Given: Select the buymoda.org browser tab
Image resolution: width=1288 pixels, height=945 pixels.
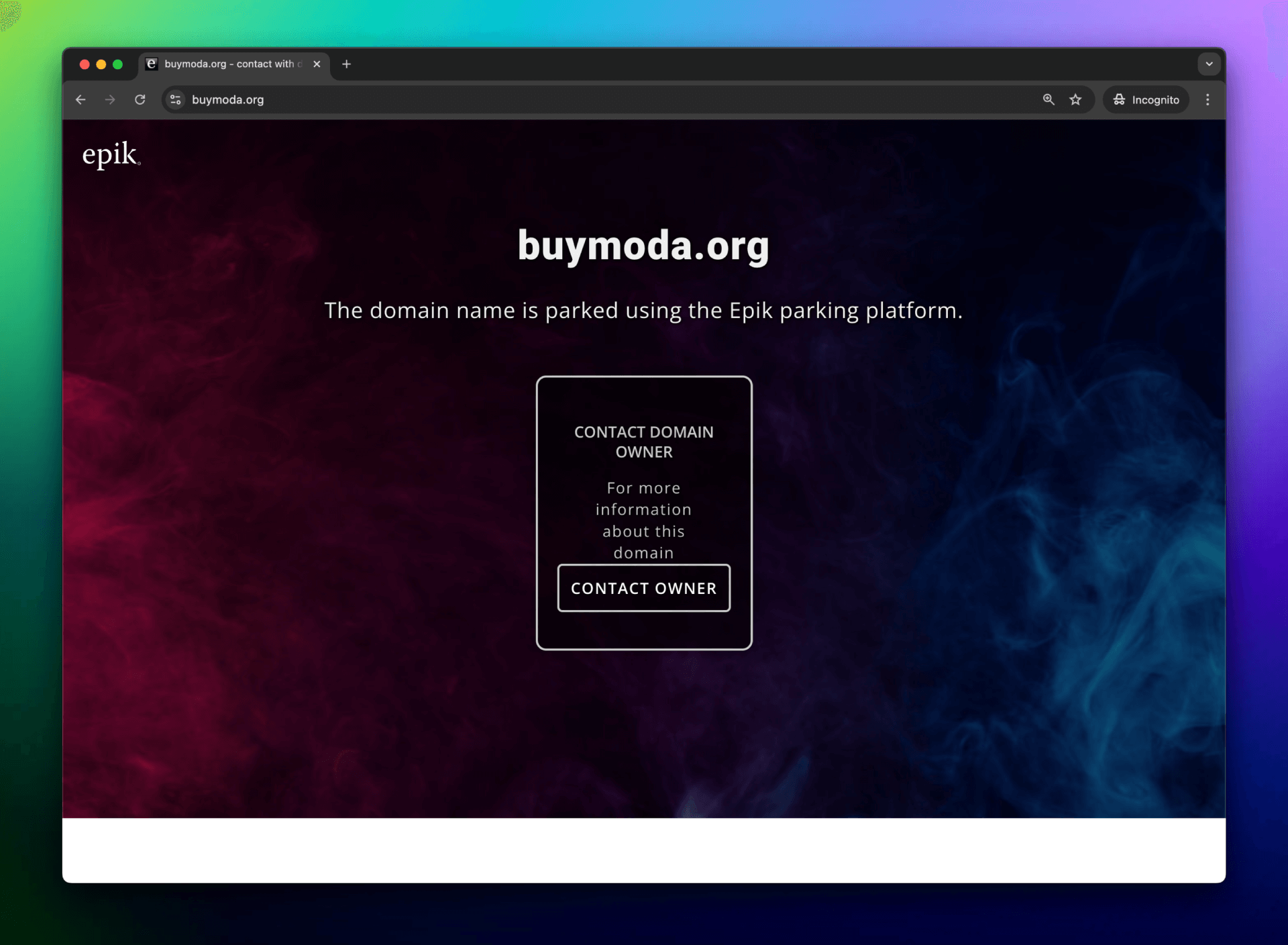Looking at the screenshot, I should [x=235, y=65].
